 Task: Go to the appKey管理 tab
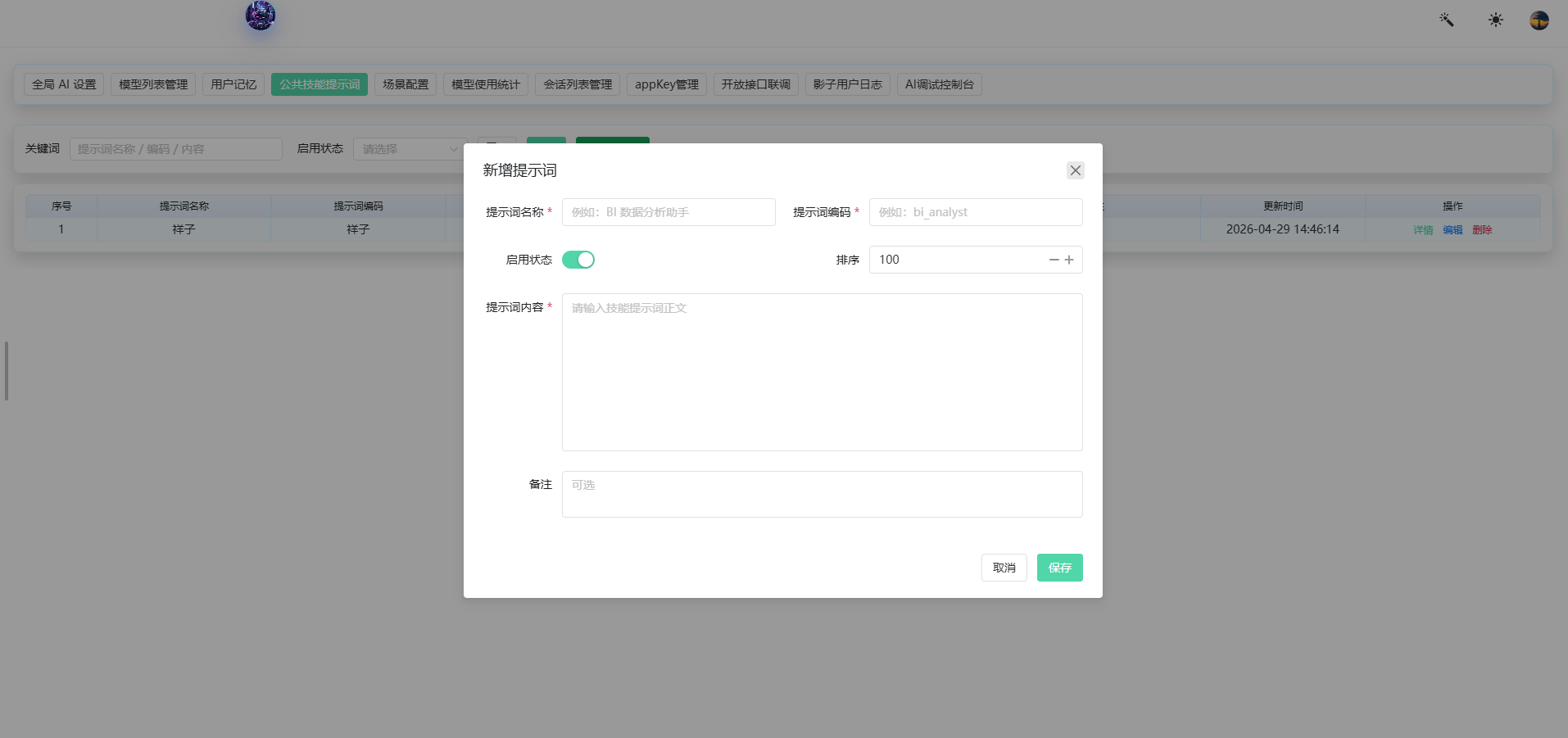[667, 84]
